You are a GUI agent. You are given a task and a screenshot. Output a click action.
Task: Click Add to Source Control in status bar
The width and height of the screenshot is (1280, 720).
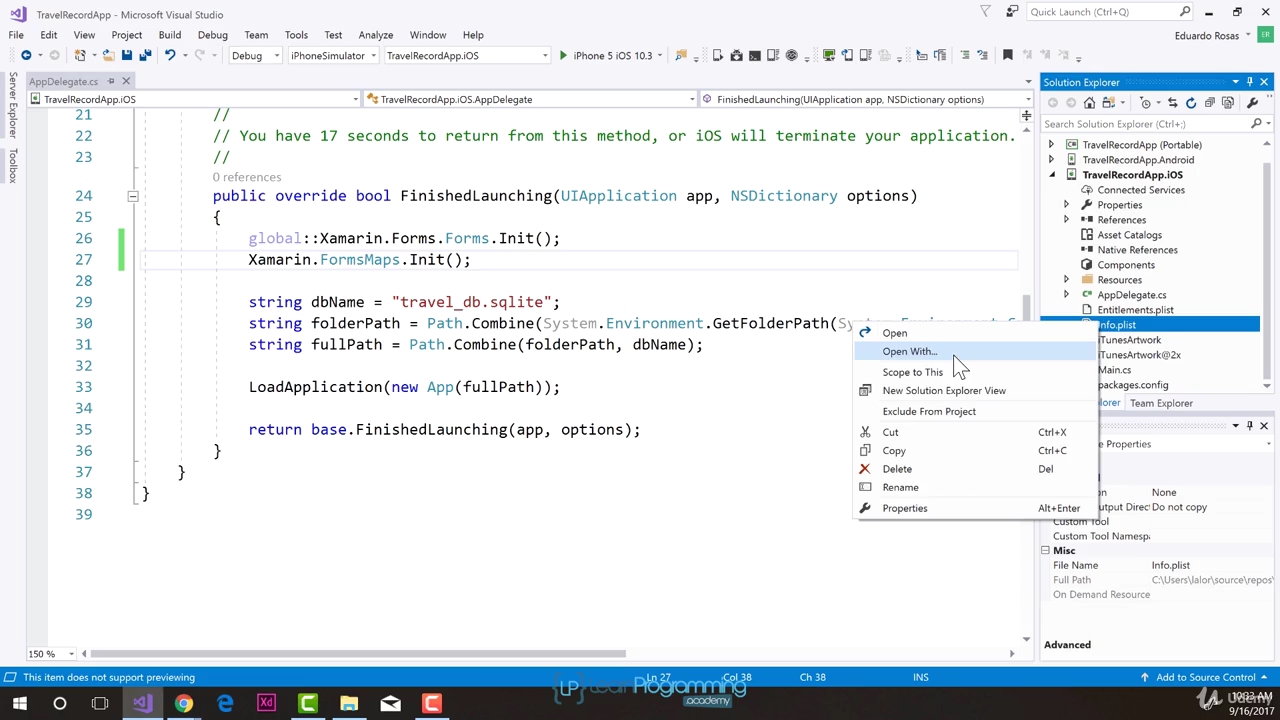point(1205,677)
